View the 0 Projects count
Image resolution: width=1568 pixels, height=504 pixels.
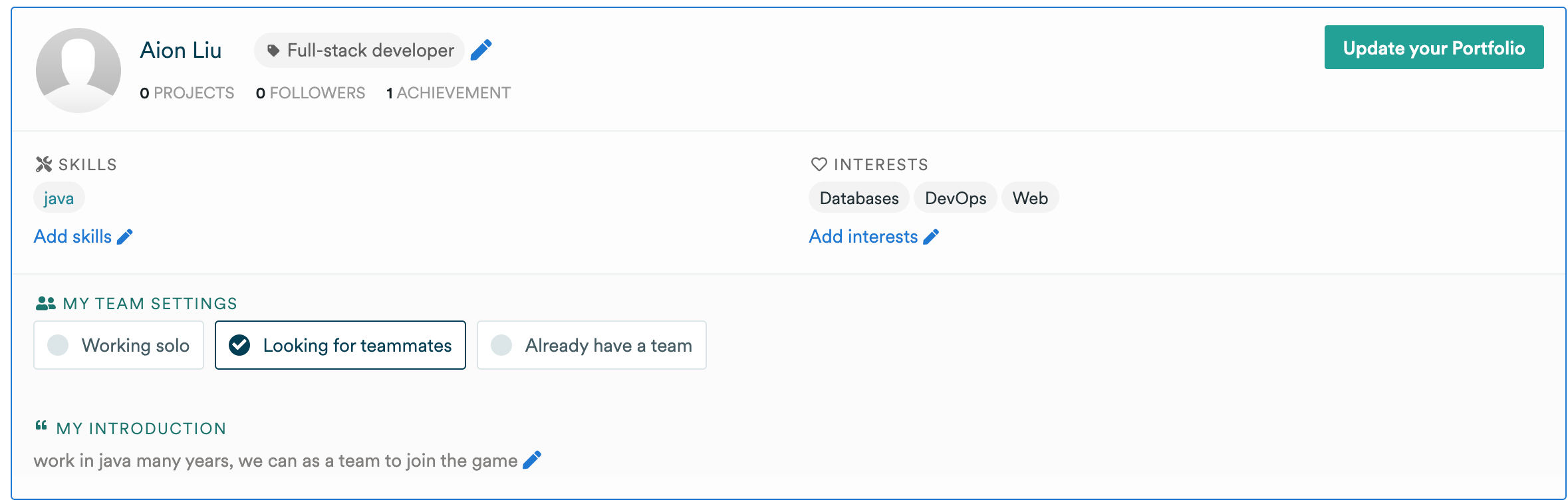[187, 93]
